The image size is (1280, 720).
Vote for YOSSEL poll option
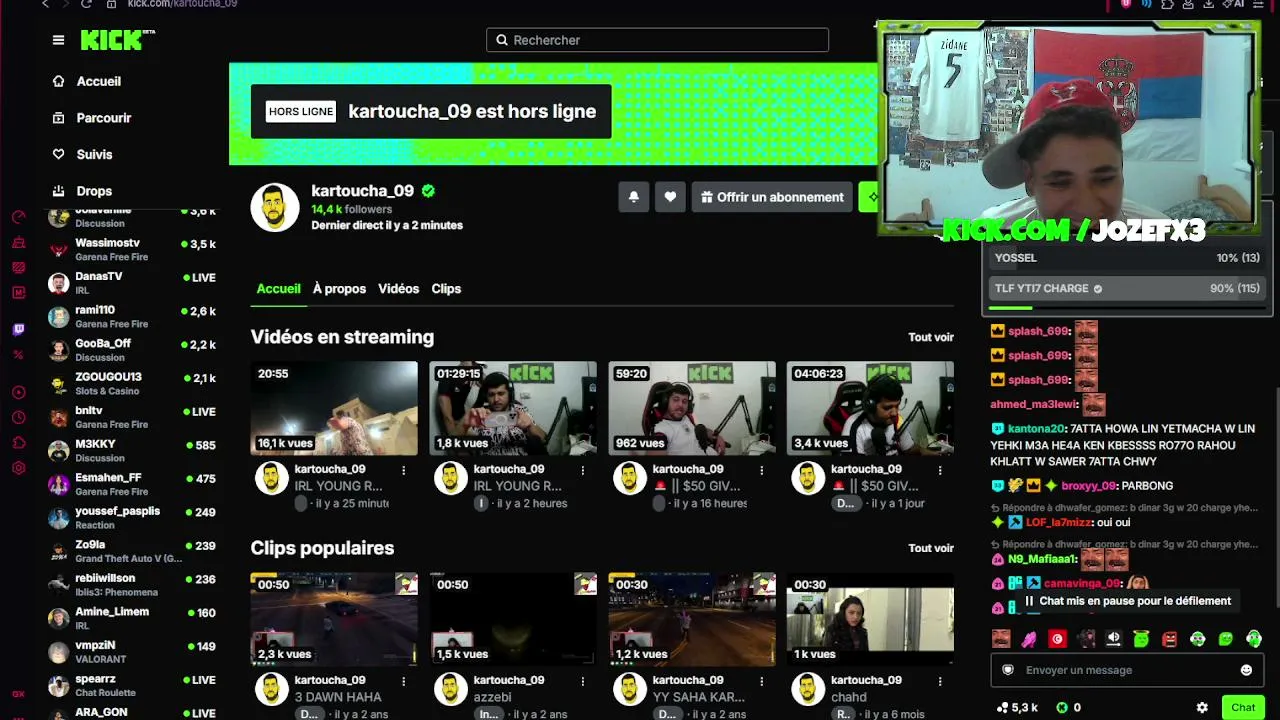pos(1127,258)
